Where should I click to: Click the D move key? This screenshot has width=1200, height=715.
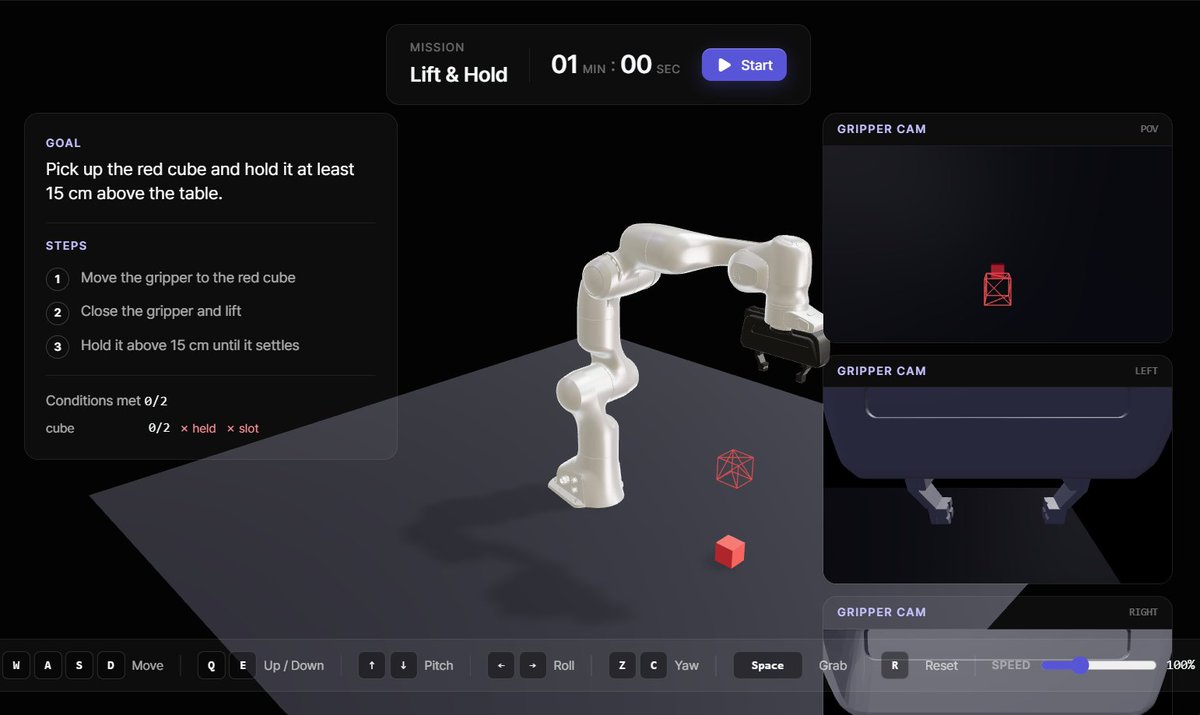coord(111,665)
